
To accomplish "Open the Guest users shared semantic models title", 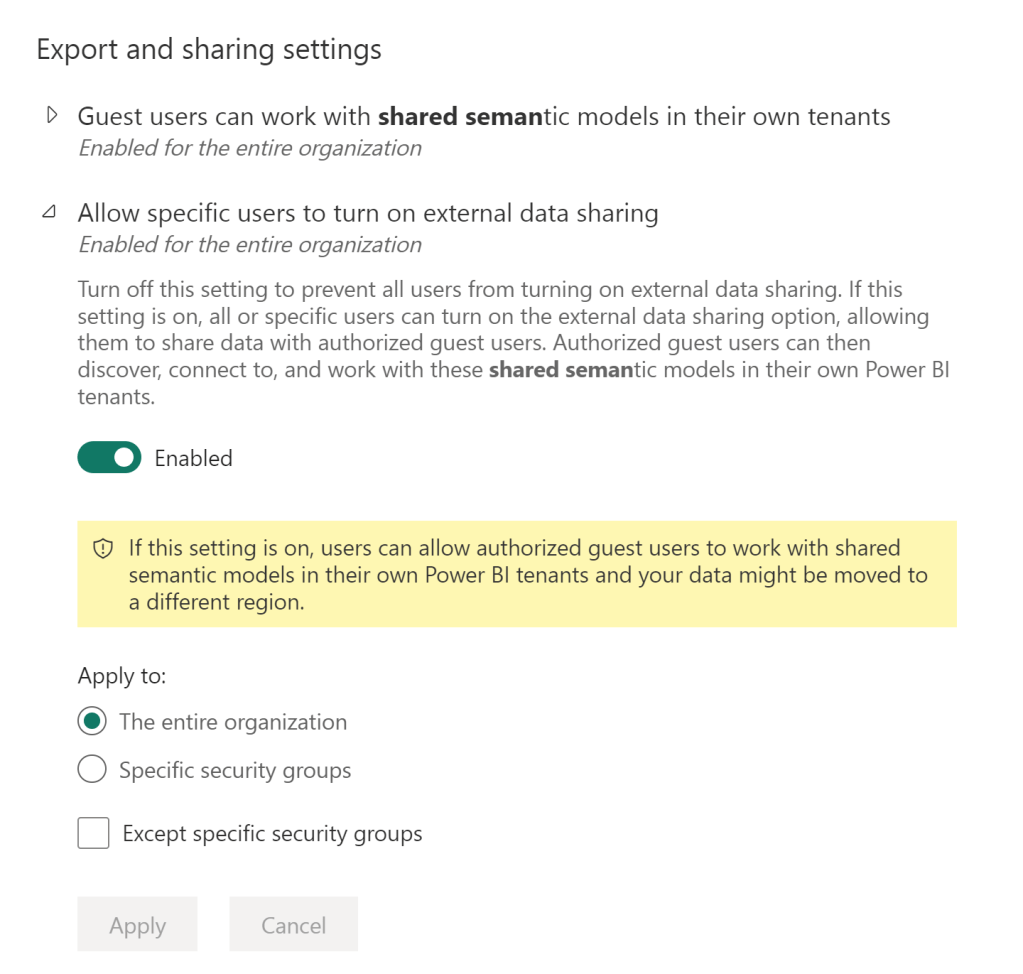I will [x=484, y=117].
